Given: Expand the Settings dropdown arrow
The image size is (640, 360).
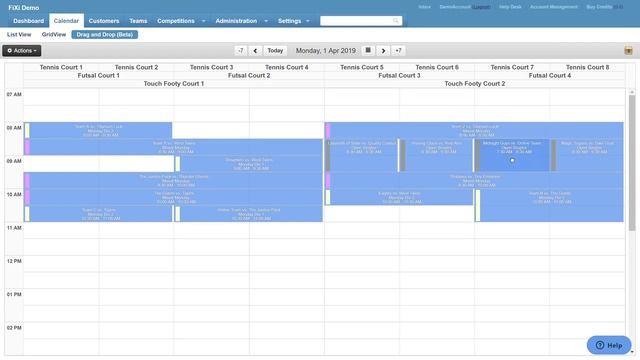Looking at the screenshot, I should (308, 21).
